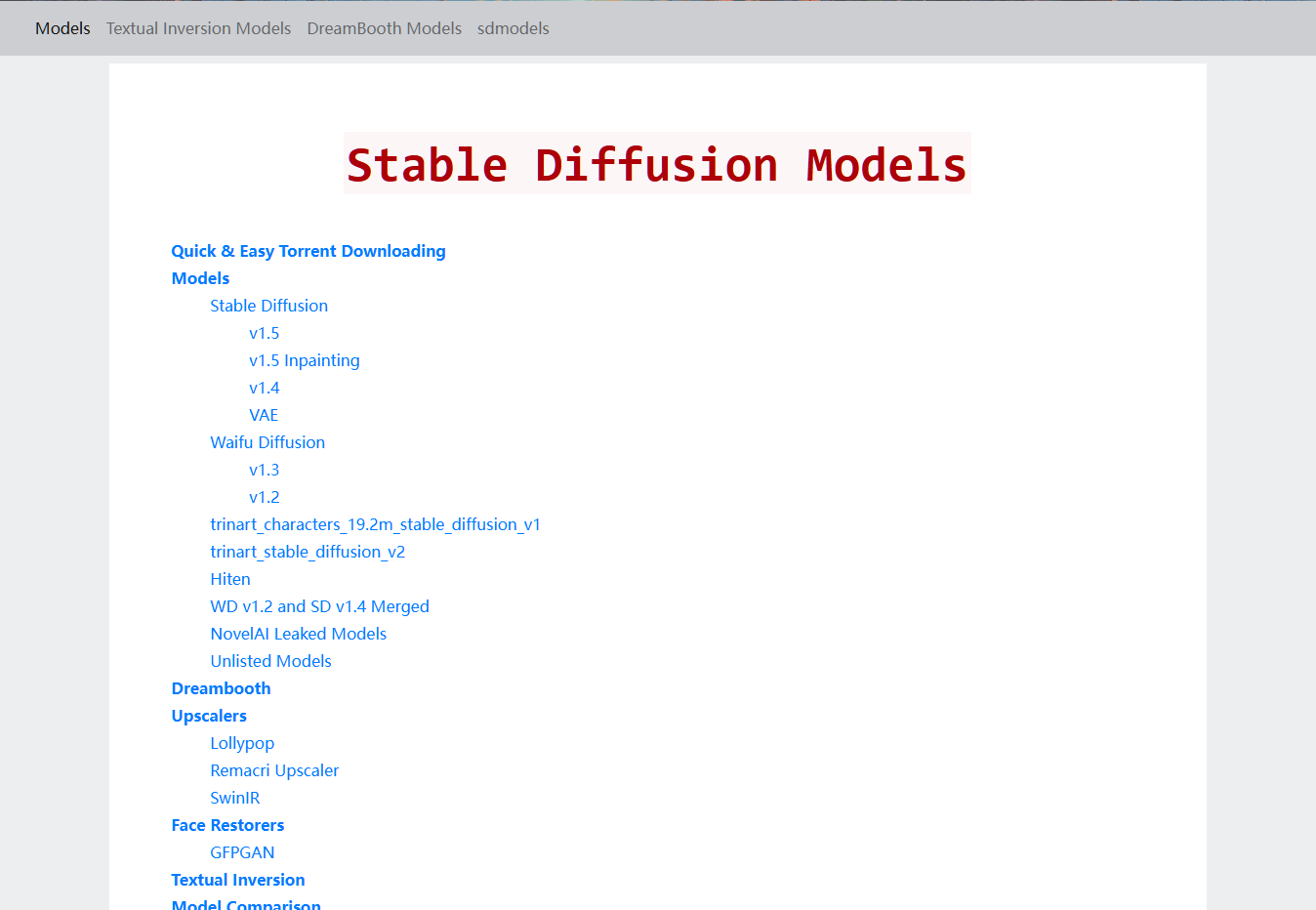The height and width of the screenshot is (910, 1316).
Task: Open the v1.5 Inpainting link
Action: (x=305, y=360)
